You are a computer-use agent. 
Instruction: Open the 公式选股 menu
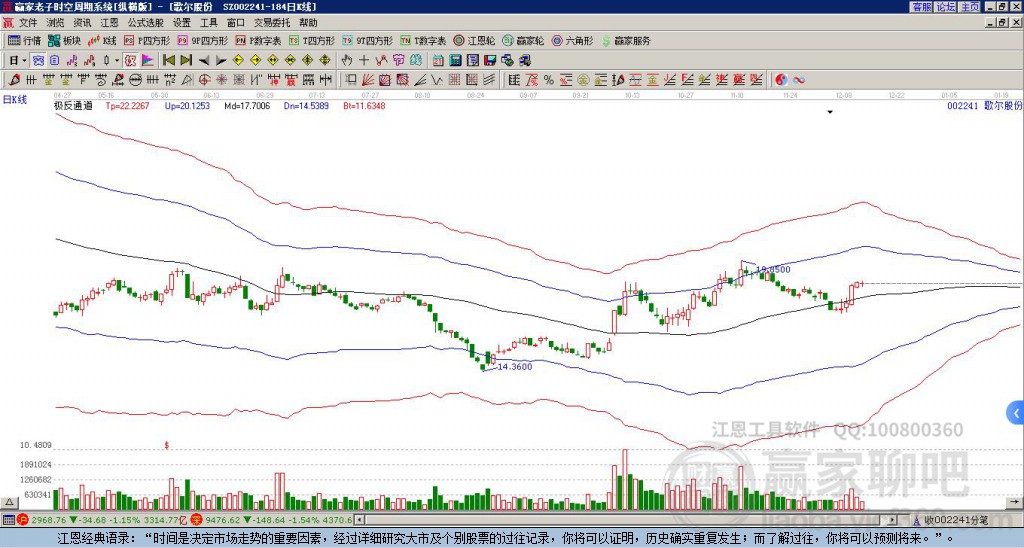tap(146, 23)
